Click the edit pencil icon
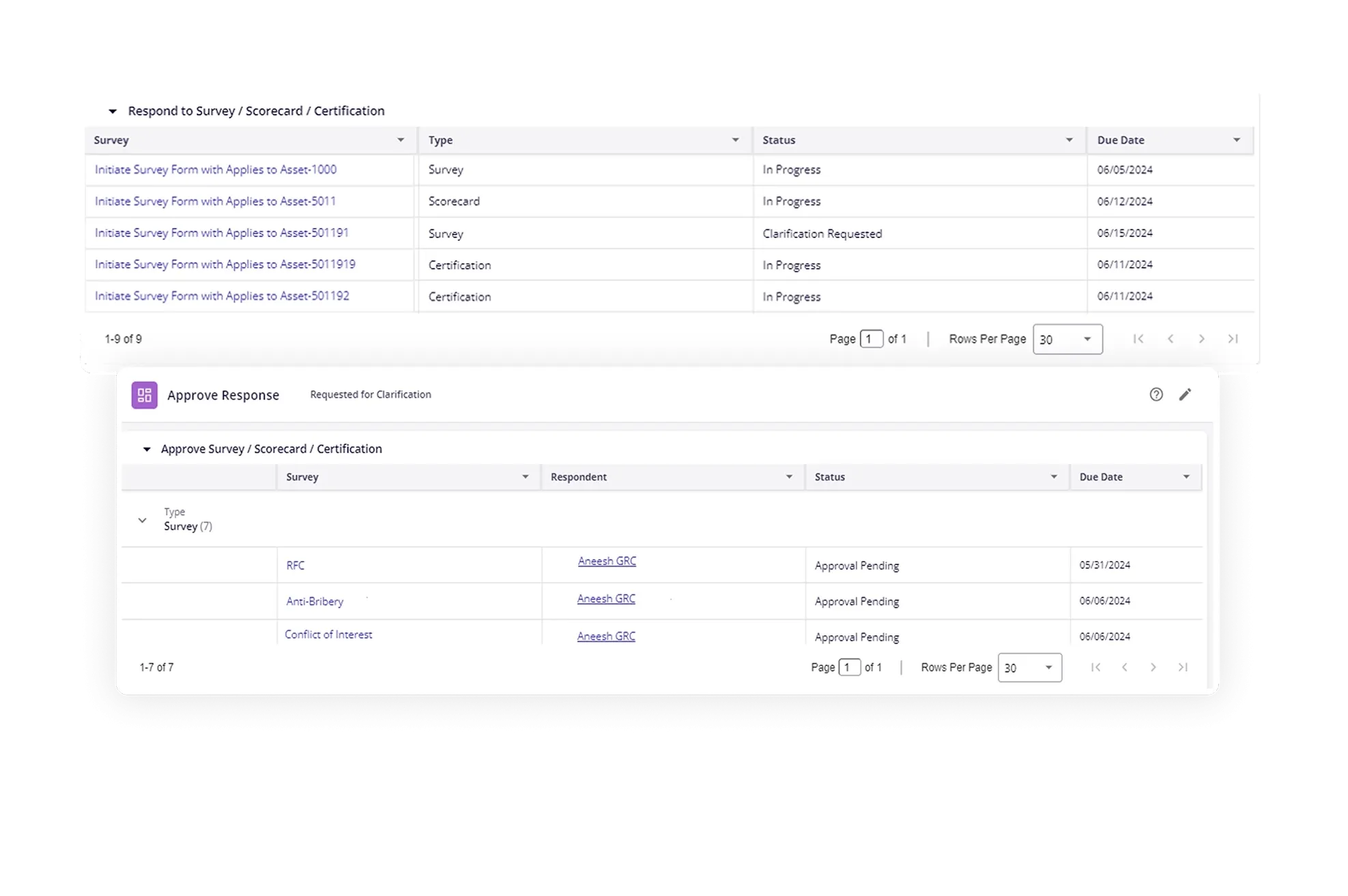The width and height of the screenshot is (1348, 896). (x=1185, y=394)
